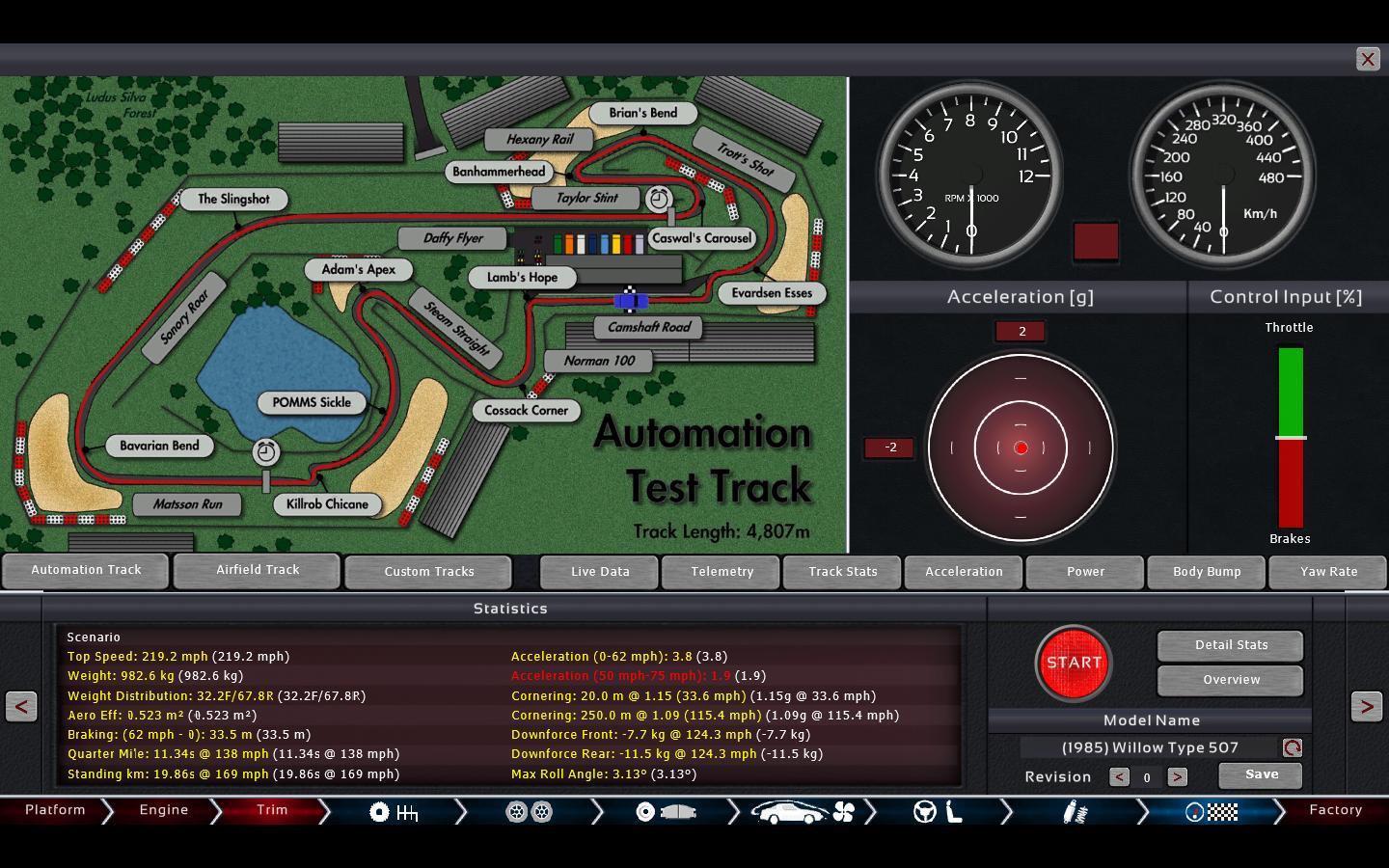
Task: Open the Telemetry tab
Action: tap(722, 572)
